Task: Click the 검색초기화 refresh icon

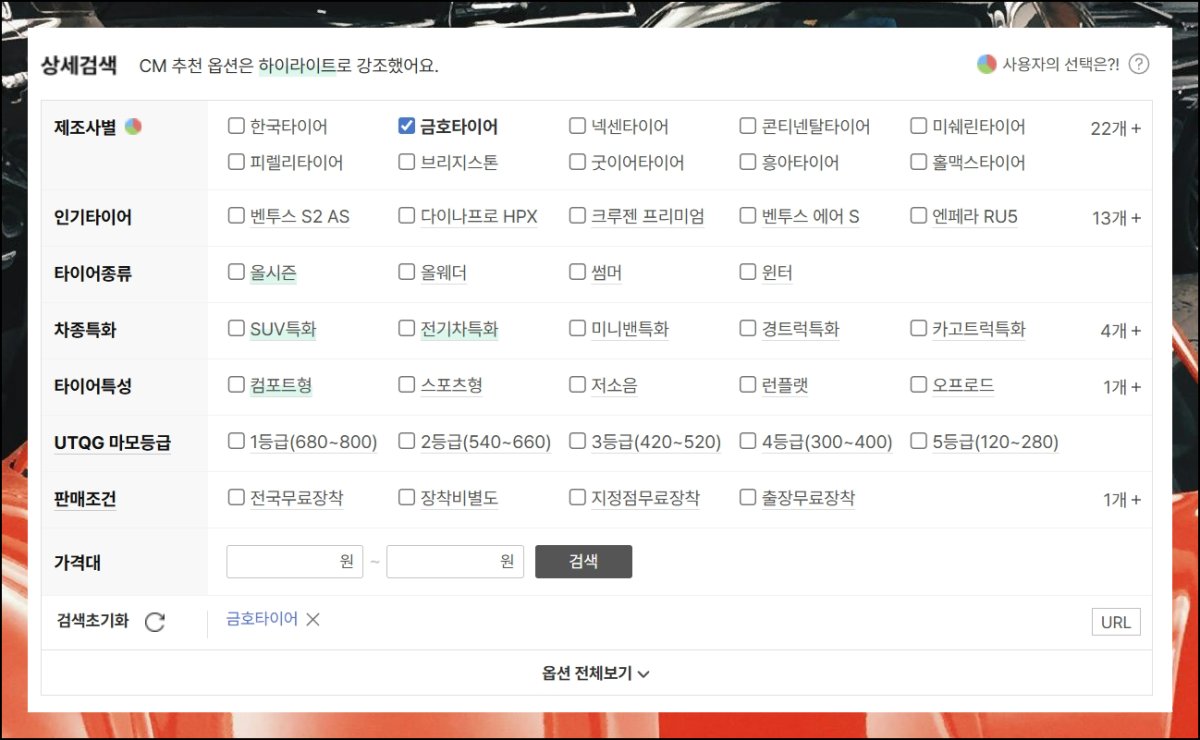Action: [155, 622]
